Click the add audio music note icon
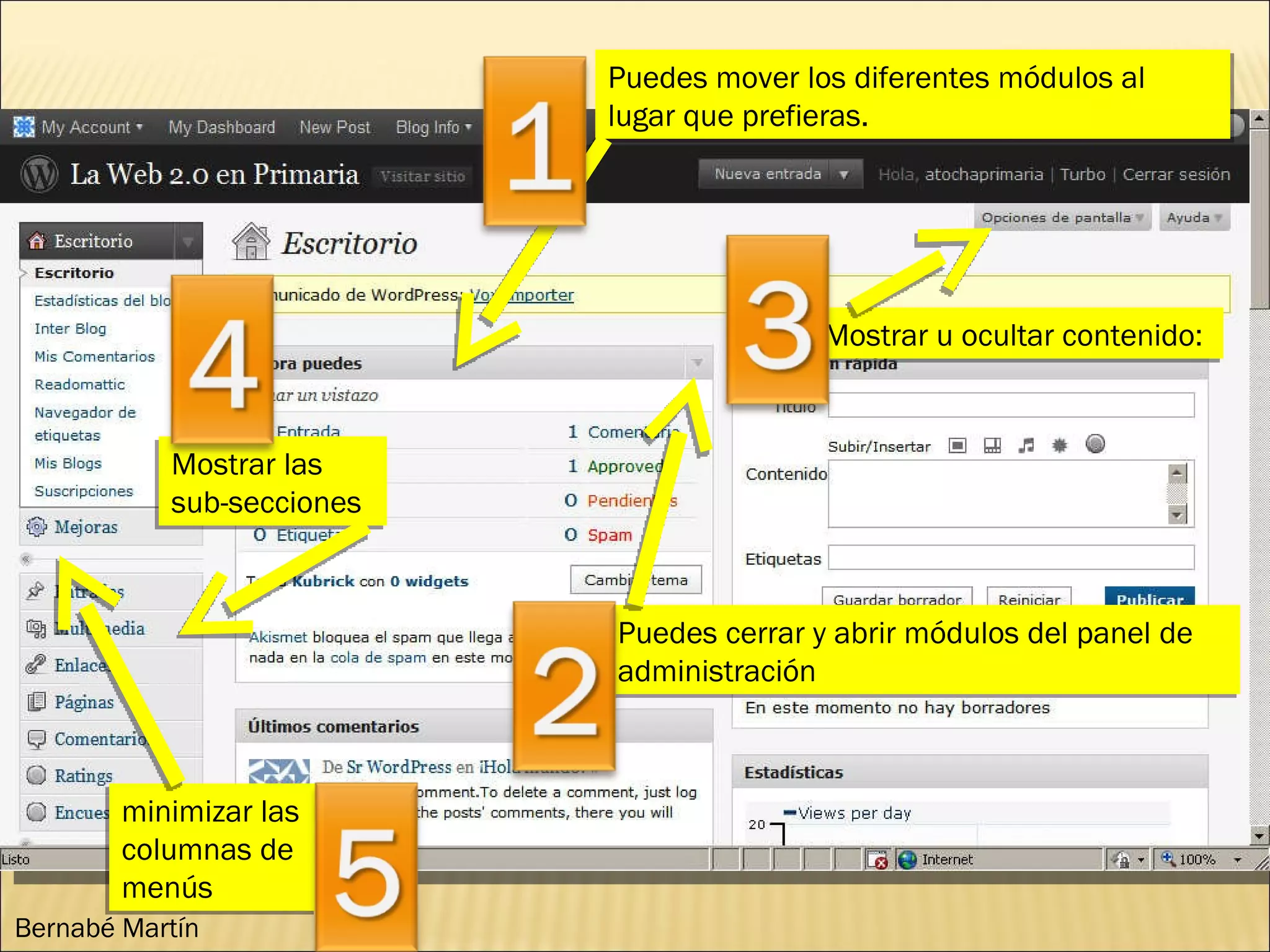 tap(1026, 445)
